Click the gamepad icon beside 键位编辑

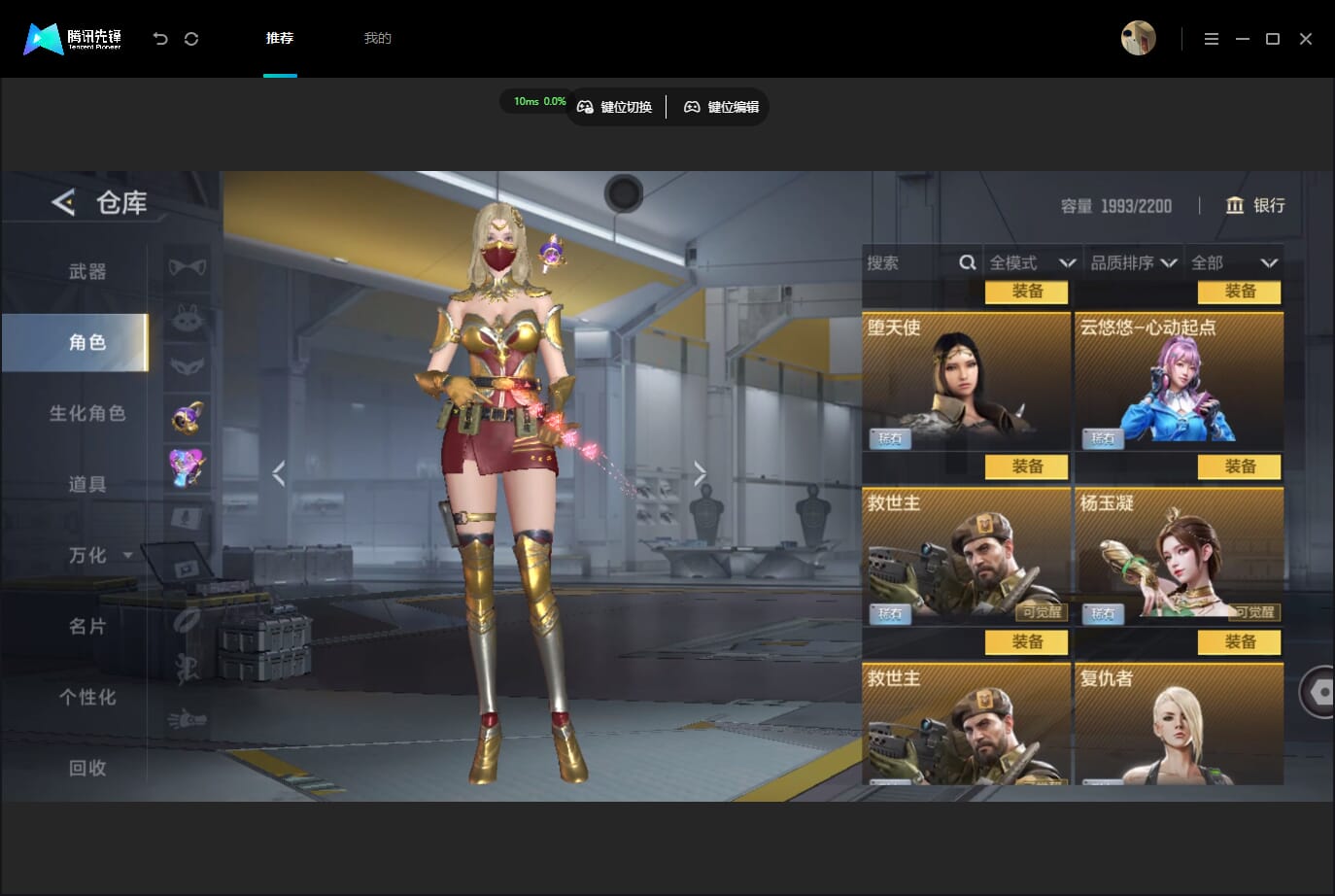(x=692, y=107)
